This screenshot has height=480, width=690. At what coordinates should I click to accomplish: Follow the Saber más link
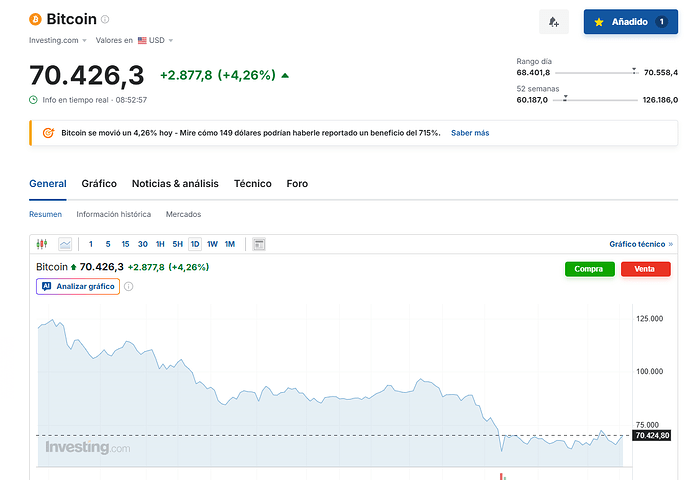pyautogui.click(x=470, y=133)
